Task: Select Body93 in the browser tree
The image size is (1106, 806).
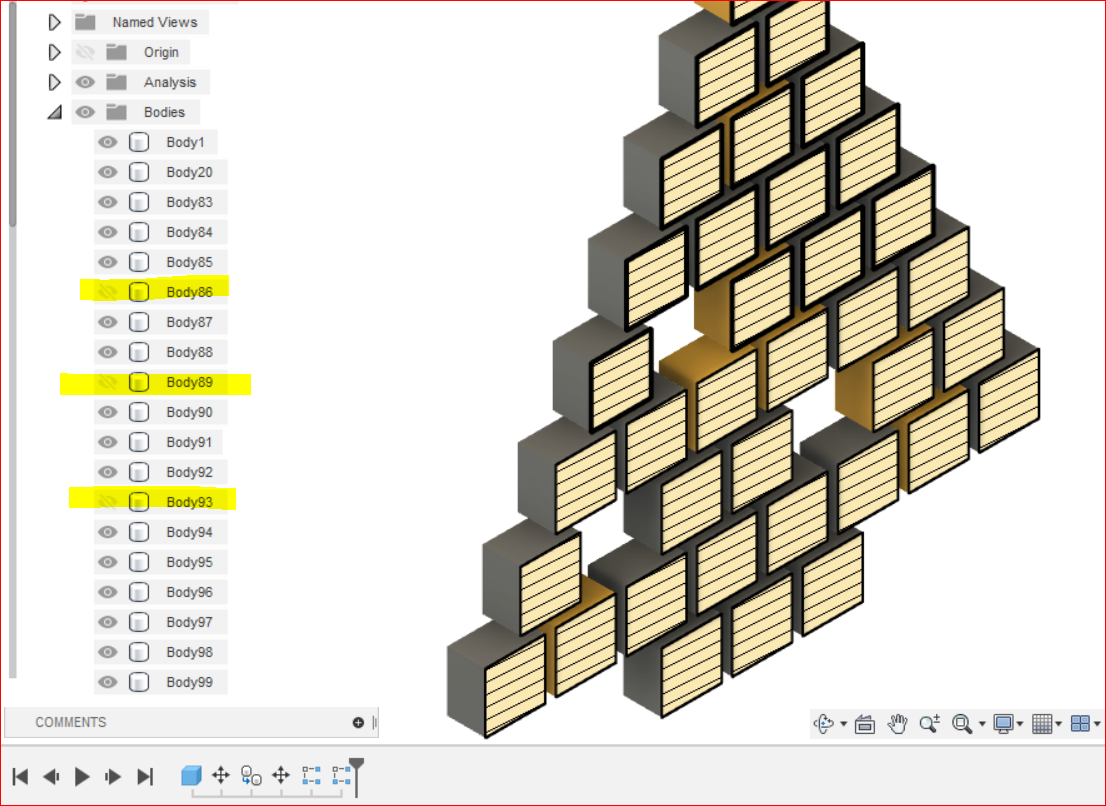Action: pyautogui.click(x=190, y=502)
